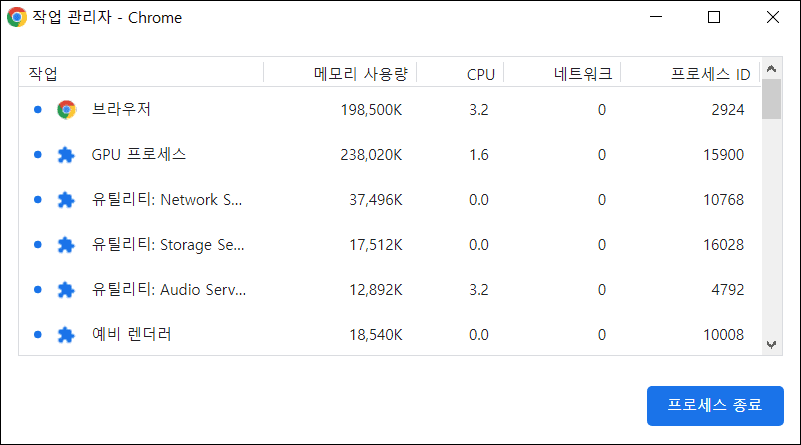The height and width of the screenshot is (445, 801).
Task: Click the CPU value 1.6 for GPU 프로세스
Action: click(x=479, y=155)
